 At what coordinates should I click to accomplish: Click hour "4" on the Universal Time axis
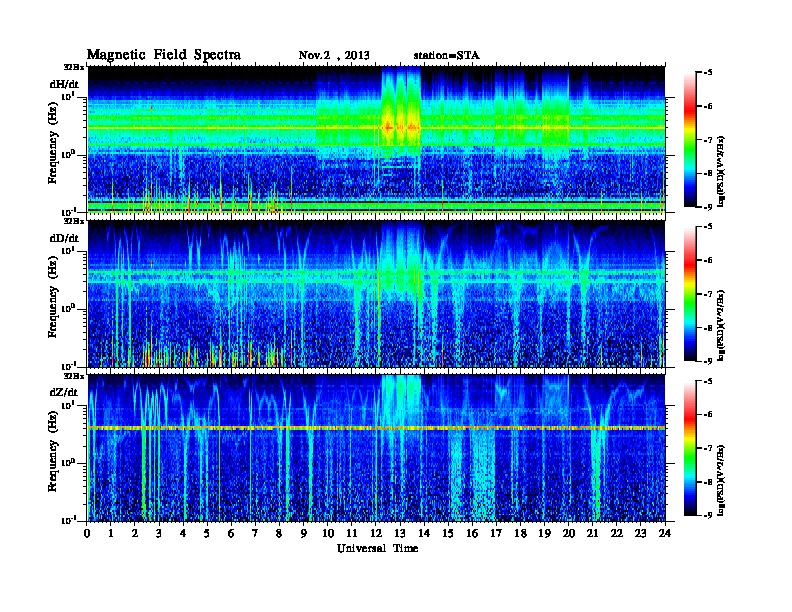183,533
